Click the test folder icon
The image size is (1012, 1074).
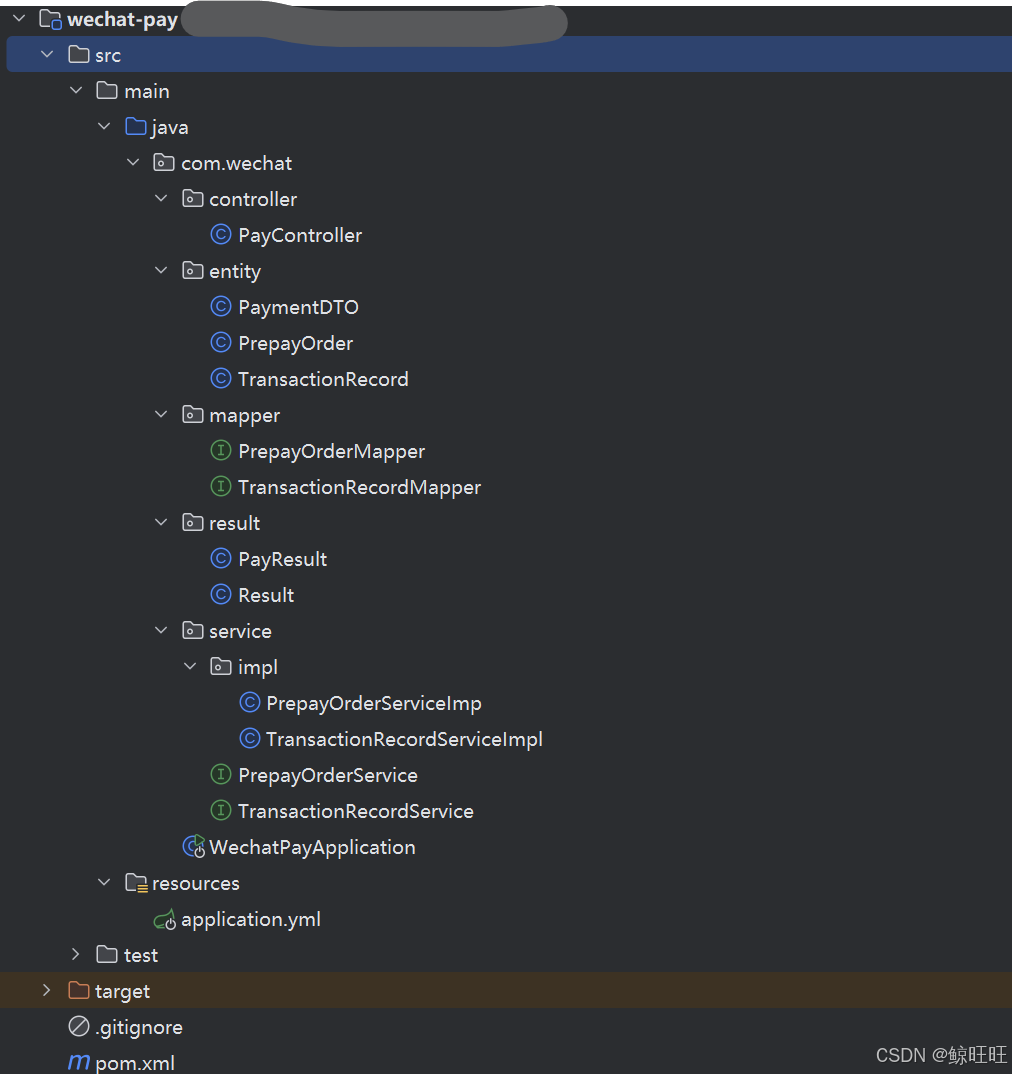coord(107,954)
